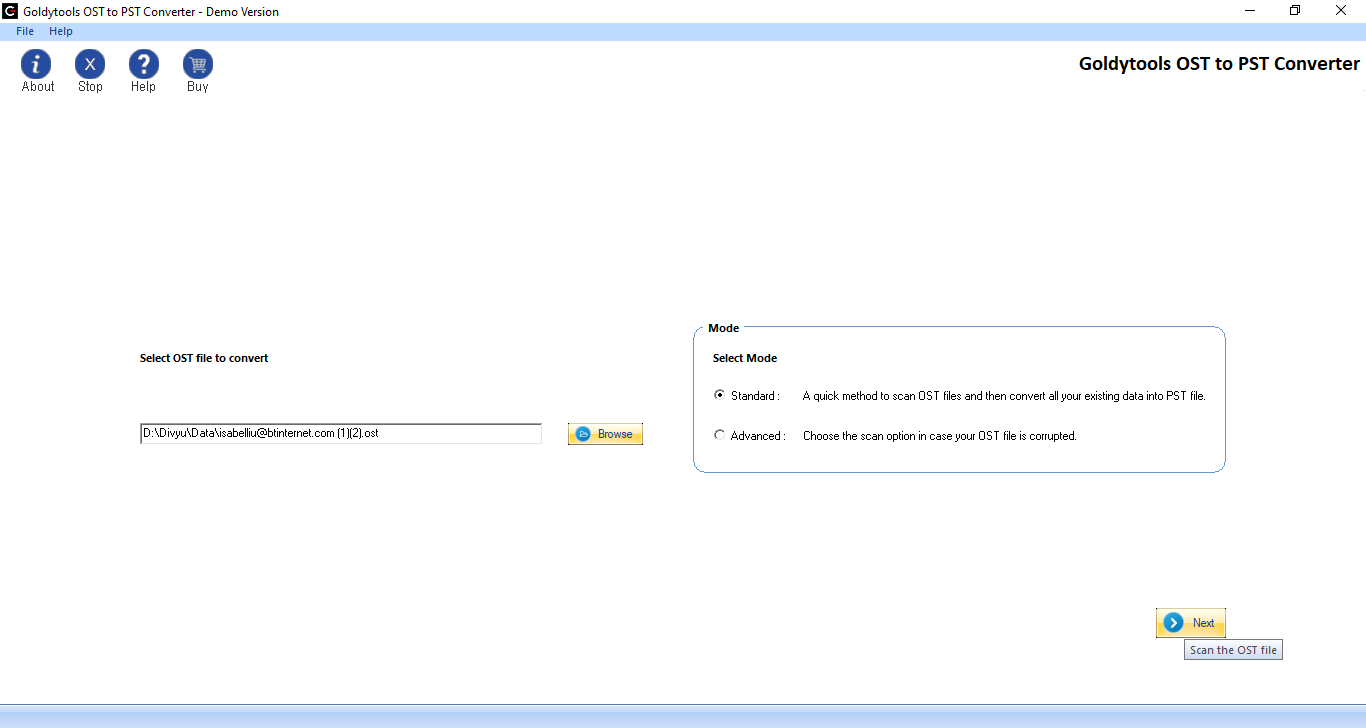Click the Mode group box header

click(723, 327)
